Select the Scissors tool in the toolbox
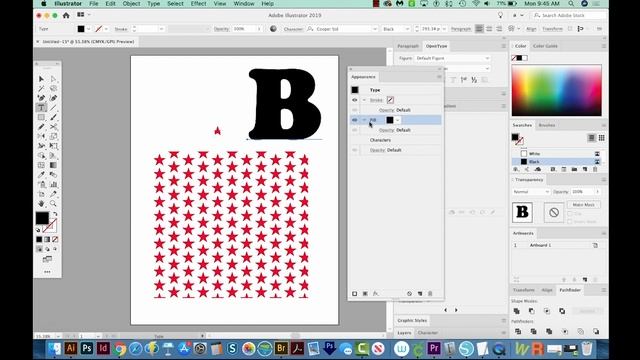This screenshot has height=360, width=640. coord(53,127)
